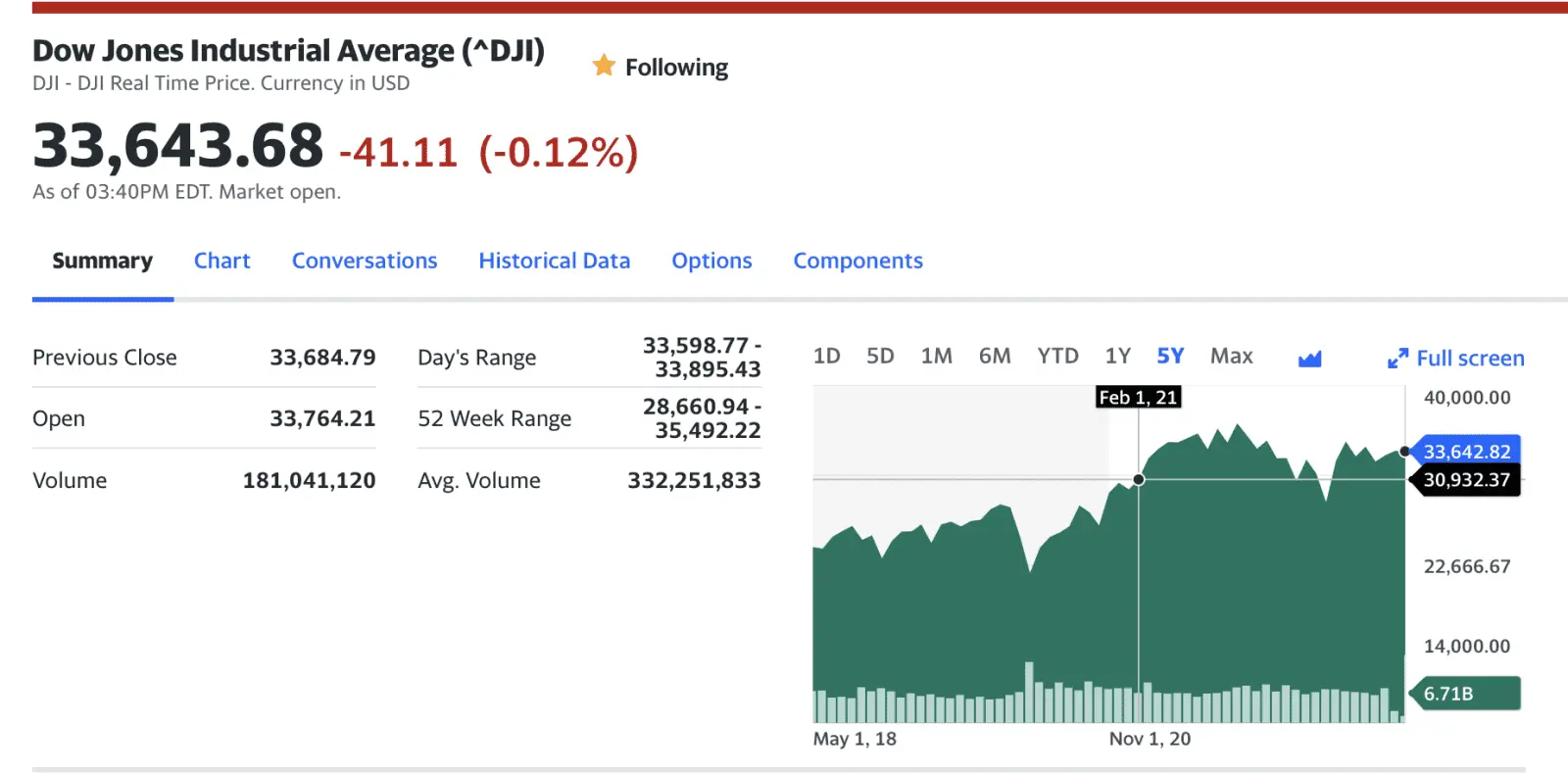Show the Max chart range
This screenshot has height=774, width=1568.
tap(1231, 357)
